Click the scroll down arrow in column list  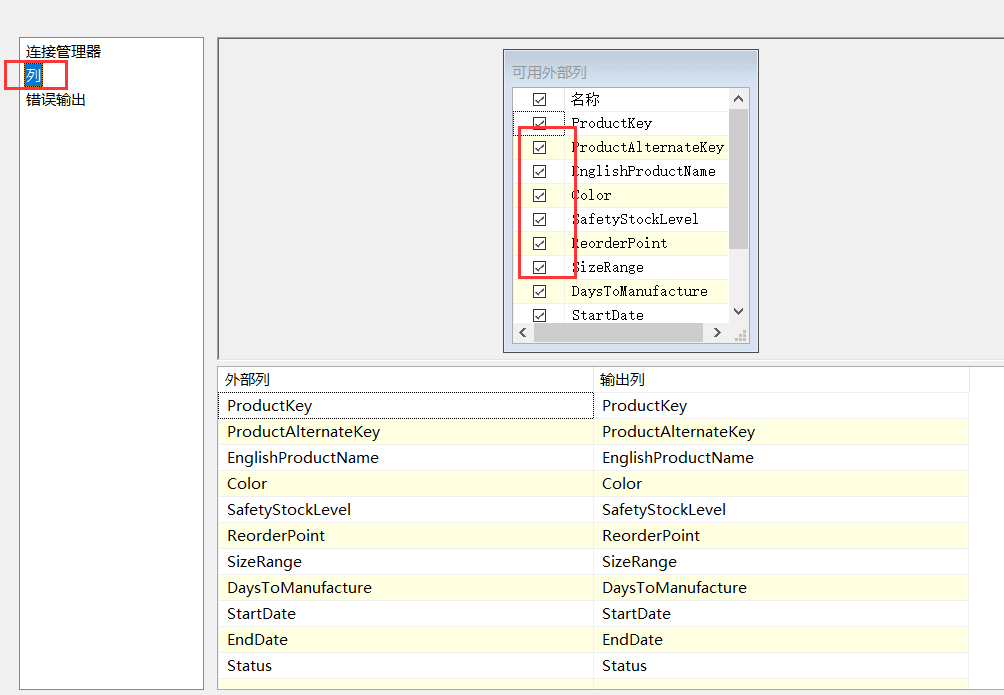(738, 311)
